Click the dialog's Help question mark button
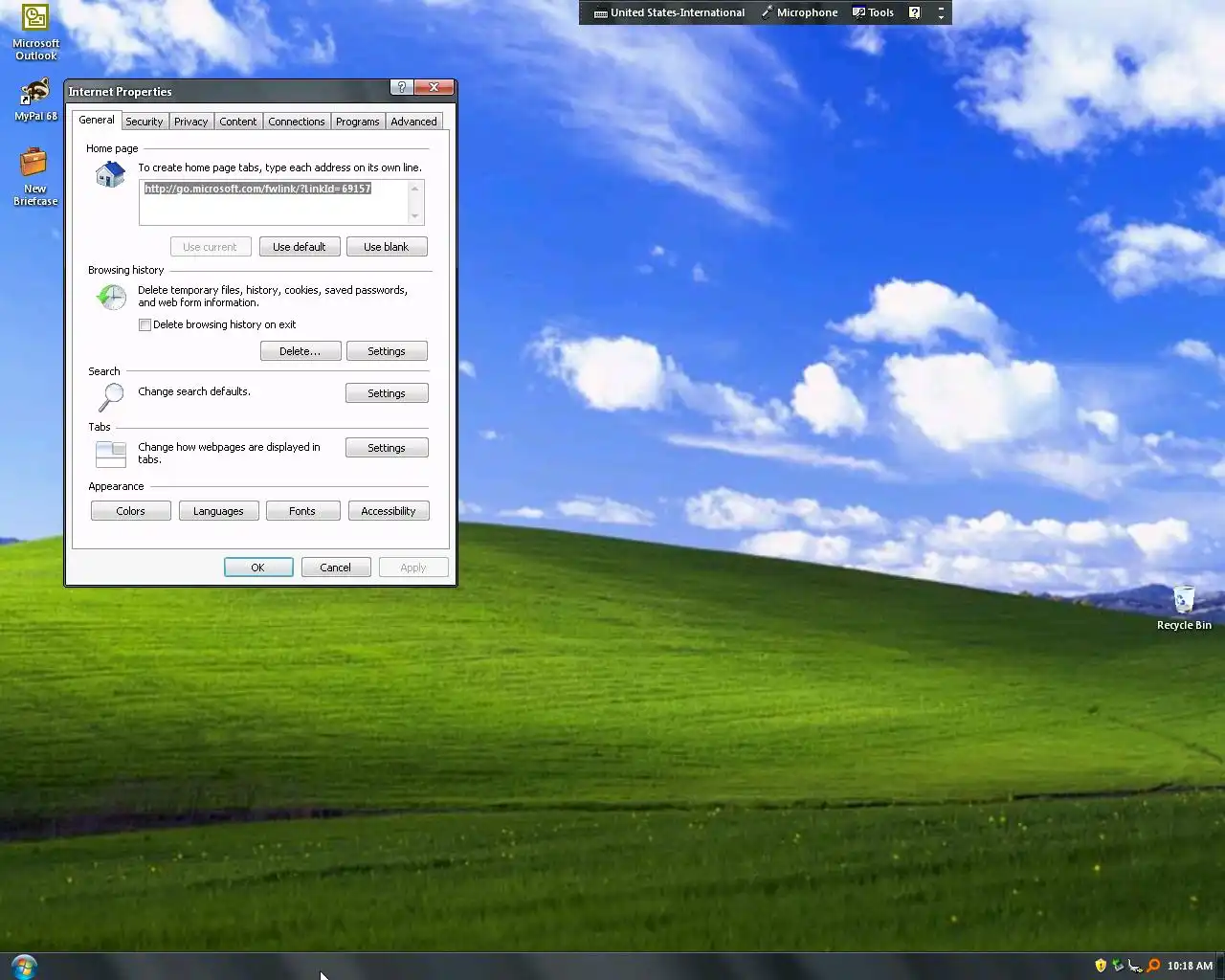 [402, 87]
